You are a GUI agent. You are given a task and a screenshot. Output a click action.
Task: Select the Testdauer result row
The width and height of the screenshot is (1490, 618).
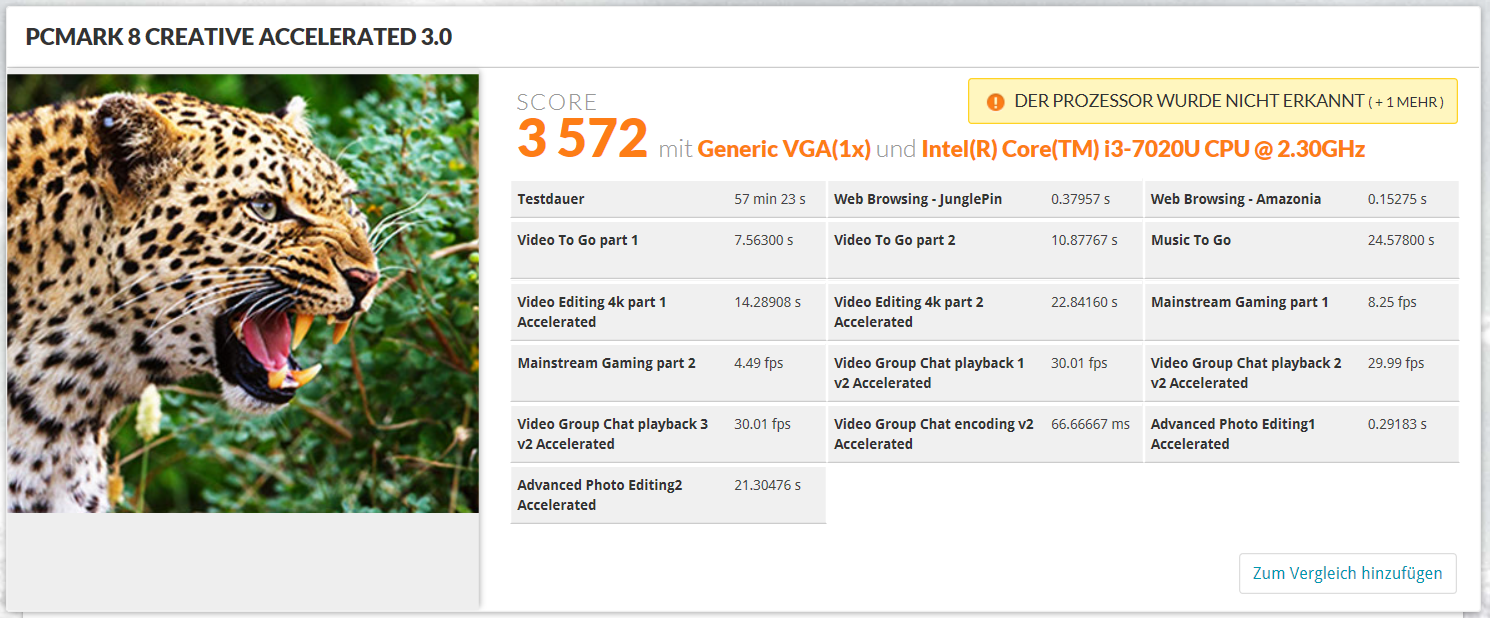668,199
